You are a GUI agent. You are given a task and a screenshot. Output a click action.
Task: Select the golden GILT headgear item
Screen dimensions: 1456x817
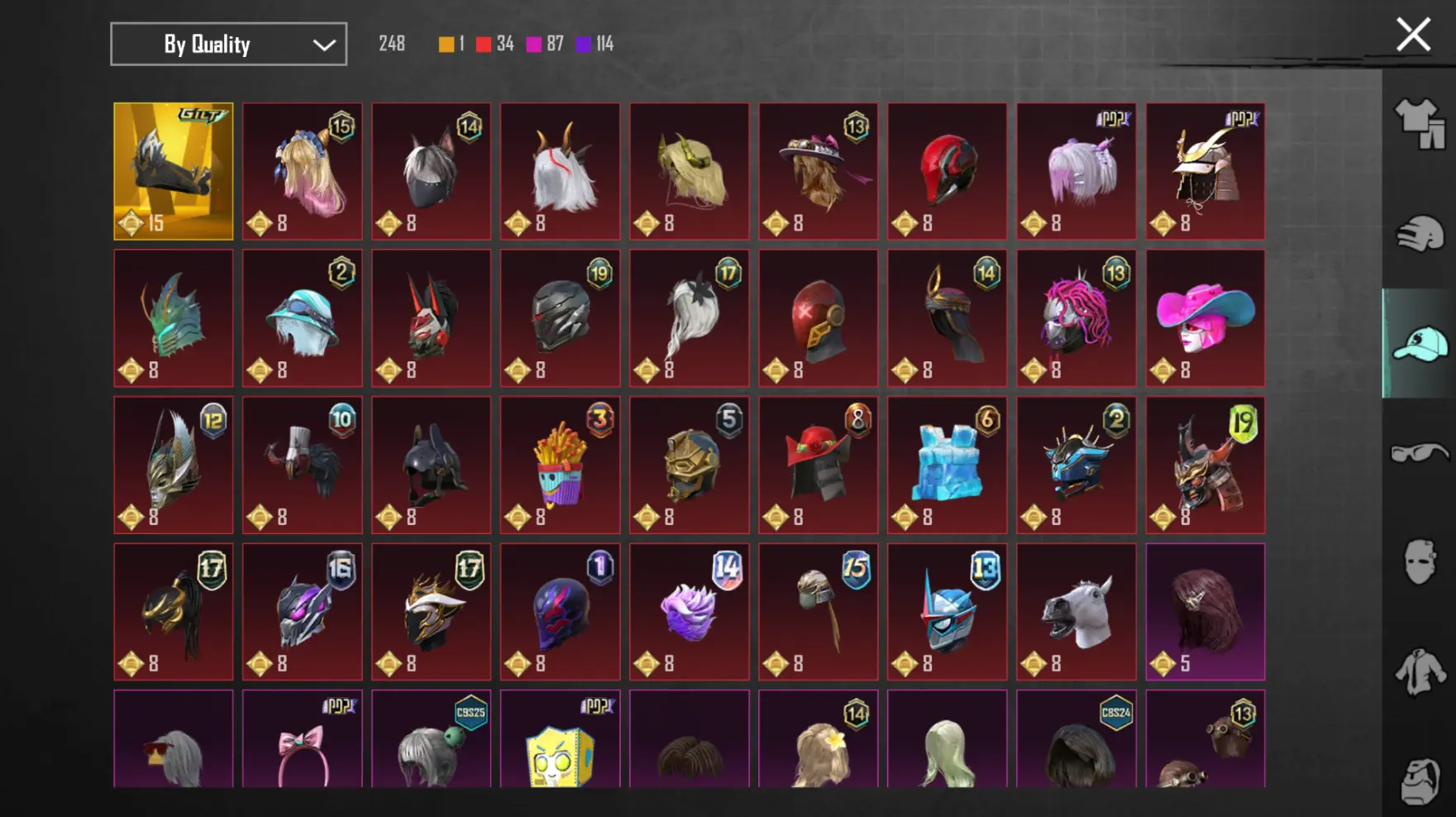(x=174, y=171)
